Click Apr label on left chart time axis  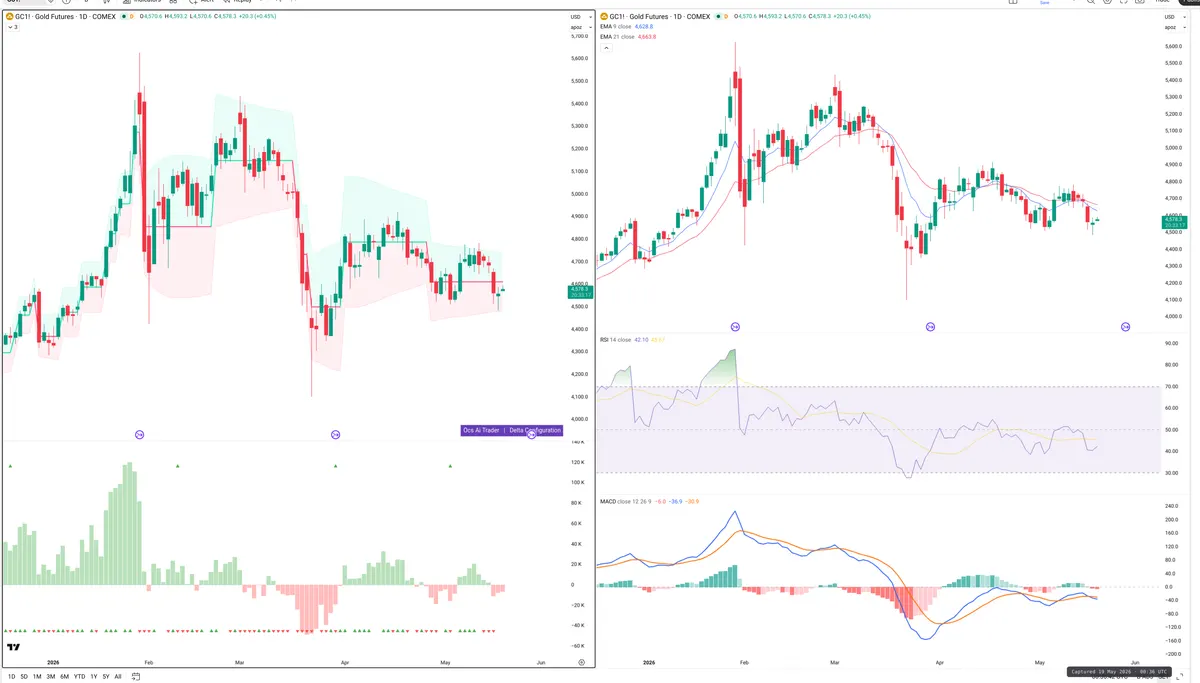coord(345,662)
